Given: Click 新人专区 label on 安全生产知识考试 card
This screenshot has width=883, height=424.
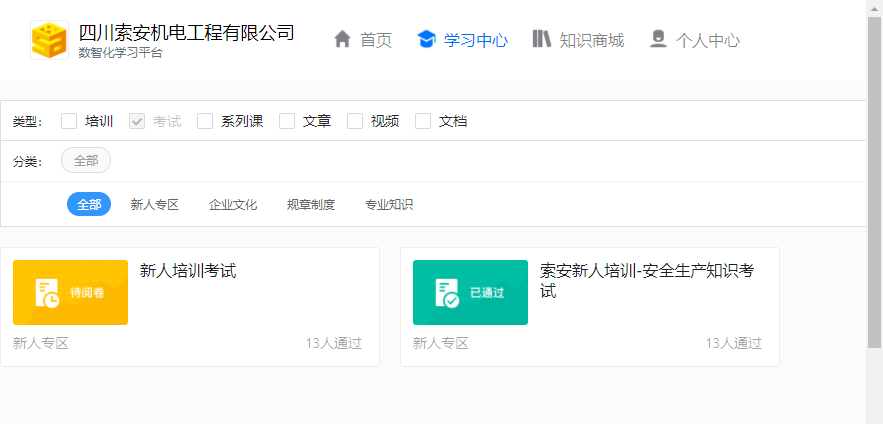Looking at the screenshot, I should [x=441, y=343].
